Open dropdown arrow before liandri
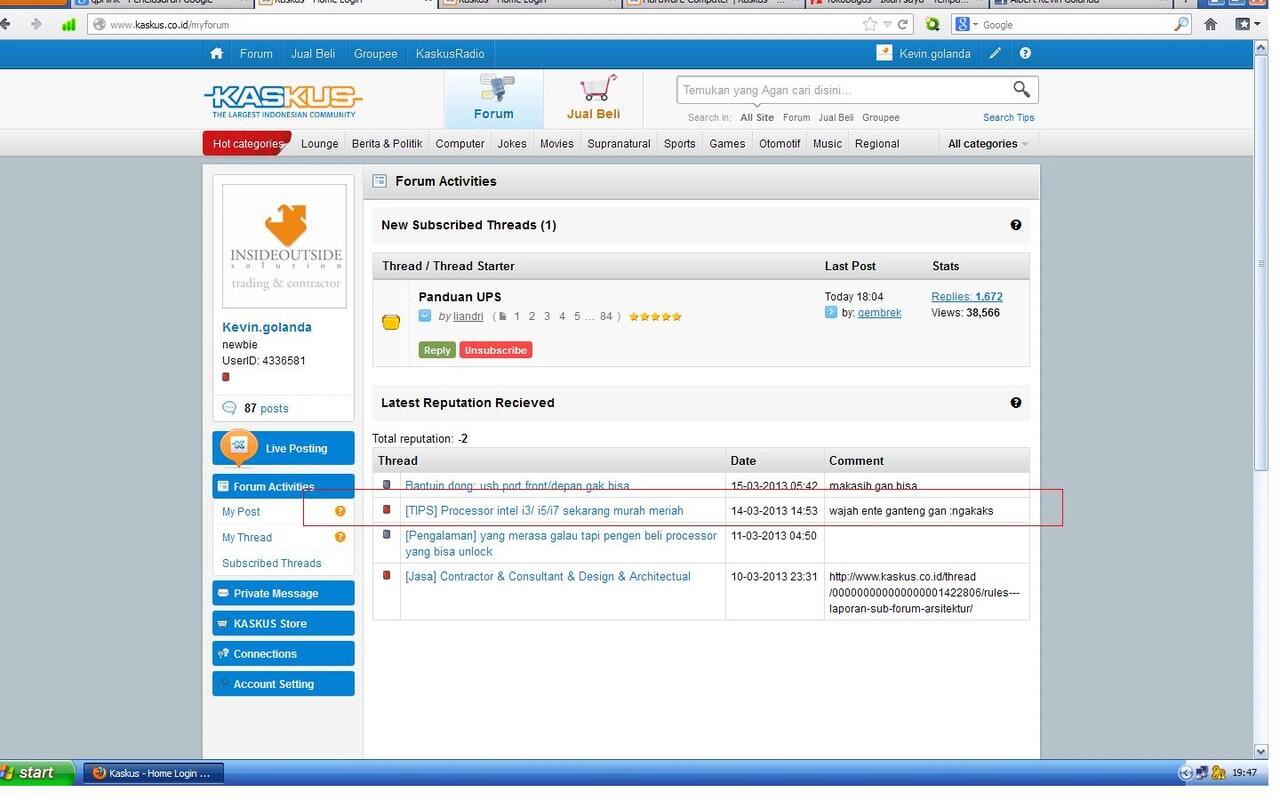The width and height of the screenshot is (1280, 800). coord(425,316)
